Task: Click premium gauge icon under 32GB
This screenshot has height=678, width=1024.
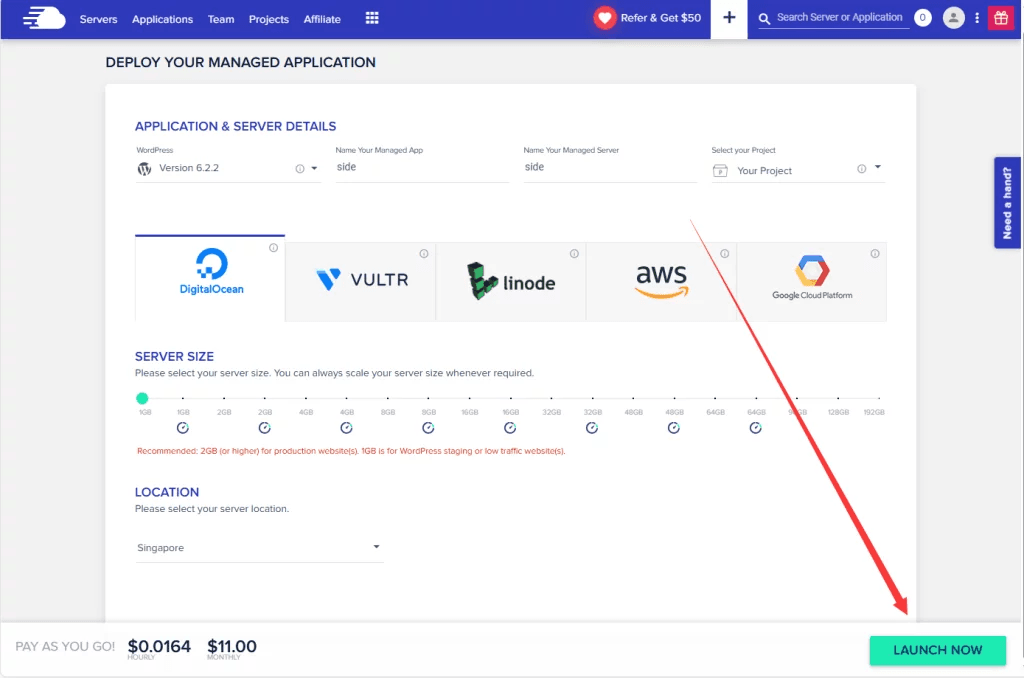Action: [592, 428]
